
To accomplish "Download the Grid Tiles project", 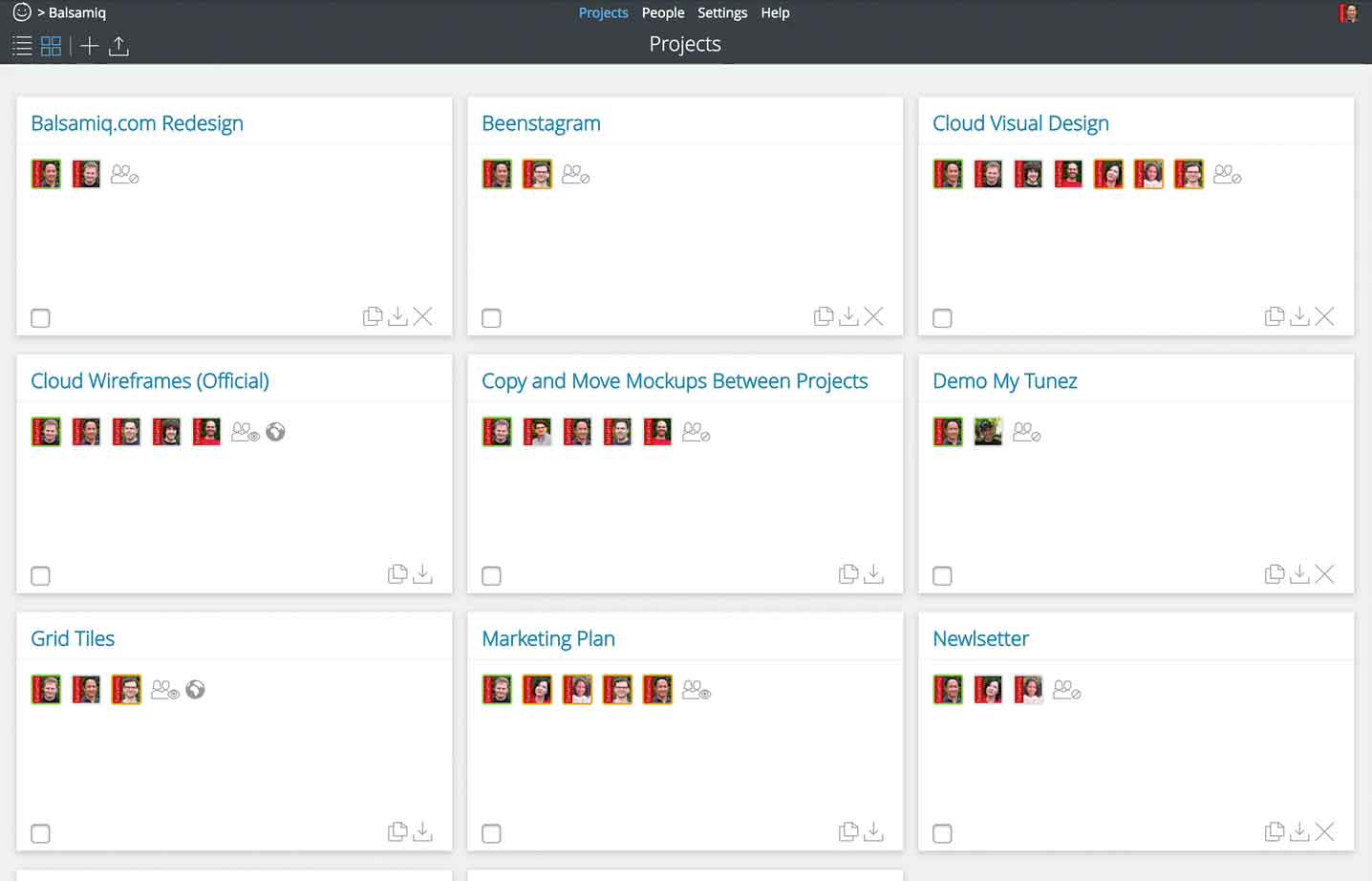I will (422, 832).
